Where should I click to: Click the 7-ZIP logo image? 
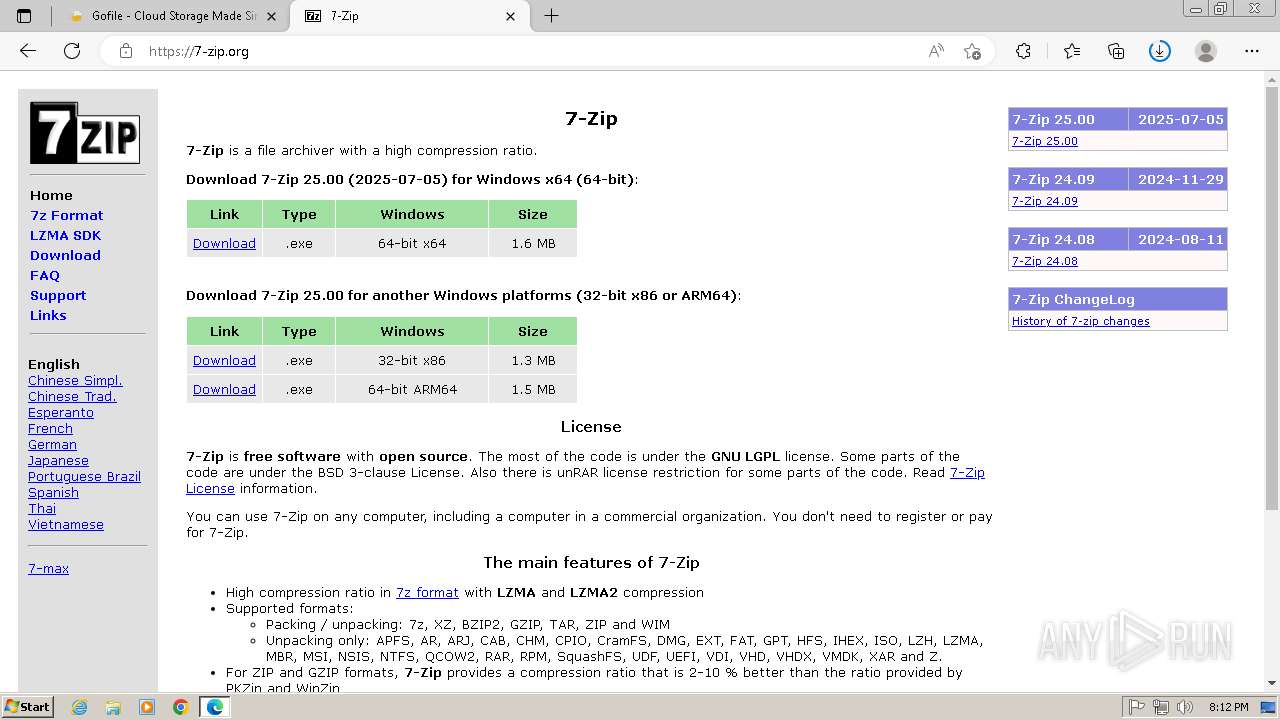[x=84, y=133]
